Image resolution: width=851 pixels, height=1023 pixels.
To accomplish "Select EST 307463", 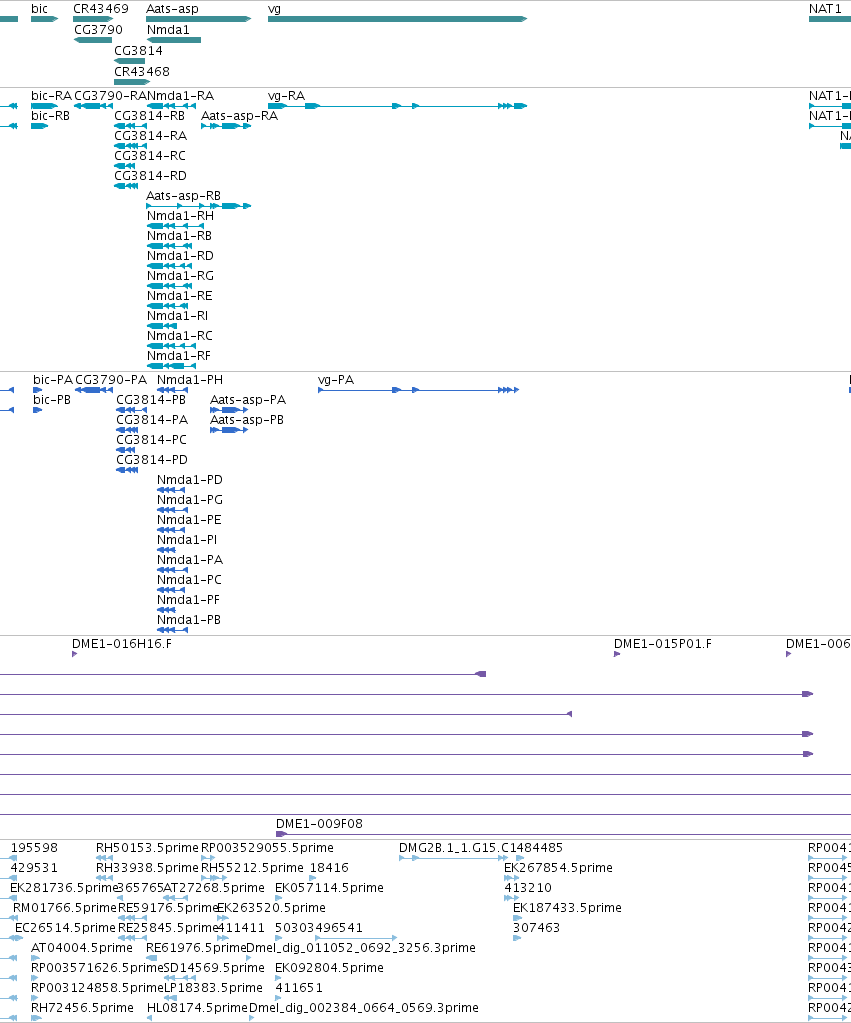I will point(536,928).
